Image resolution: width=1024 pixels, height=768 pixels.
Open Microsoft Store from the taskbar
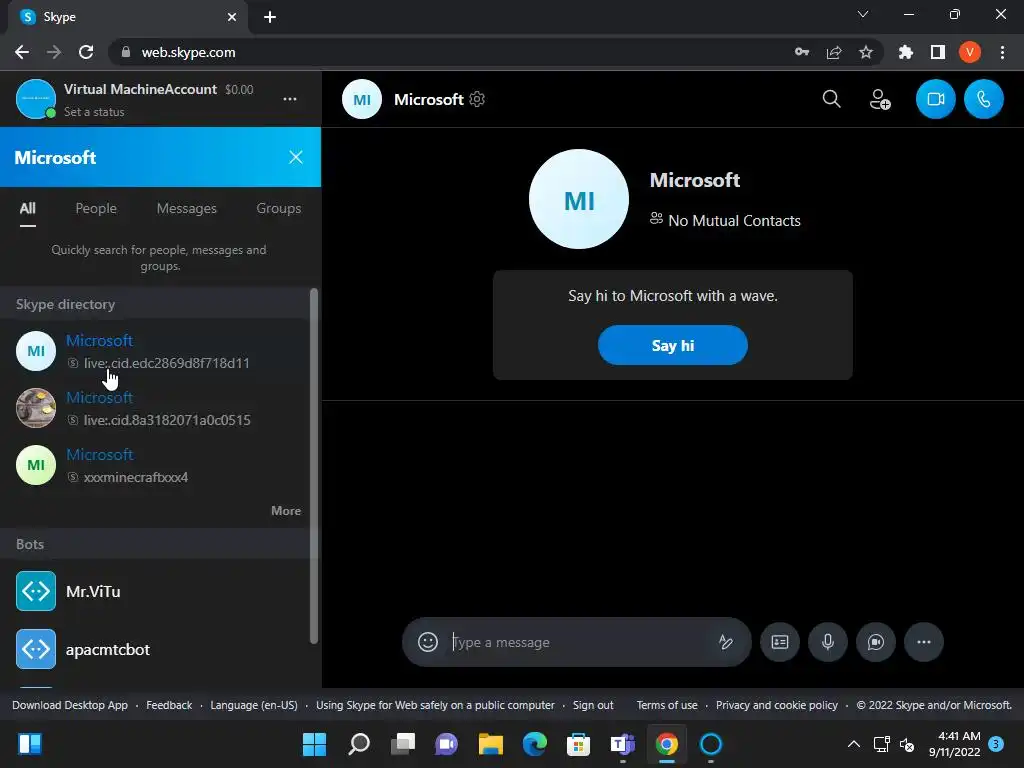578,744
